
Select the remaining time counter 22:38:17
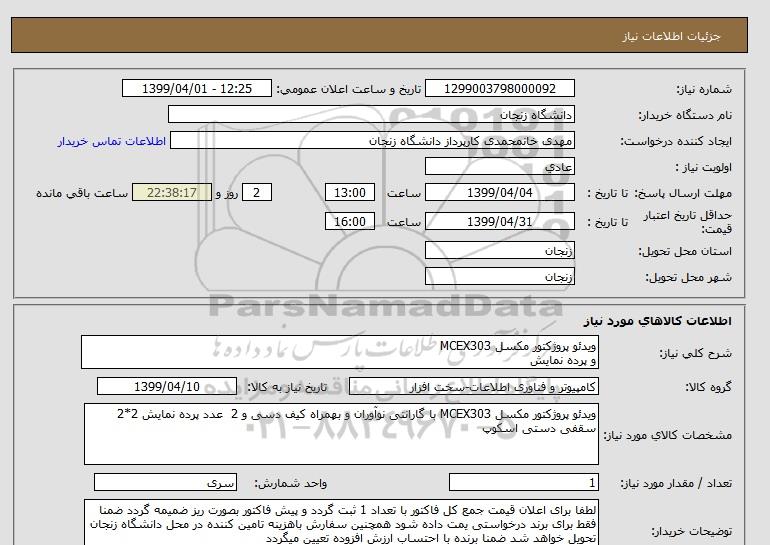point(172,192)
